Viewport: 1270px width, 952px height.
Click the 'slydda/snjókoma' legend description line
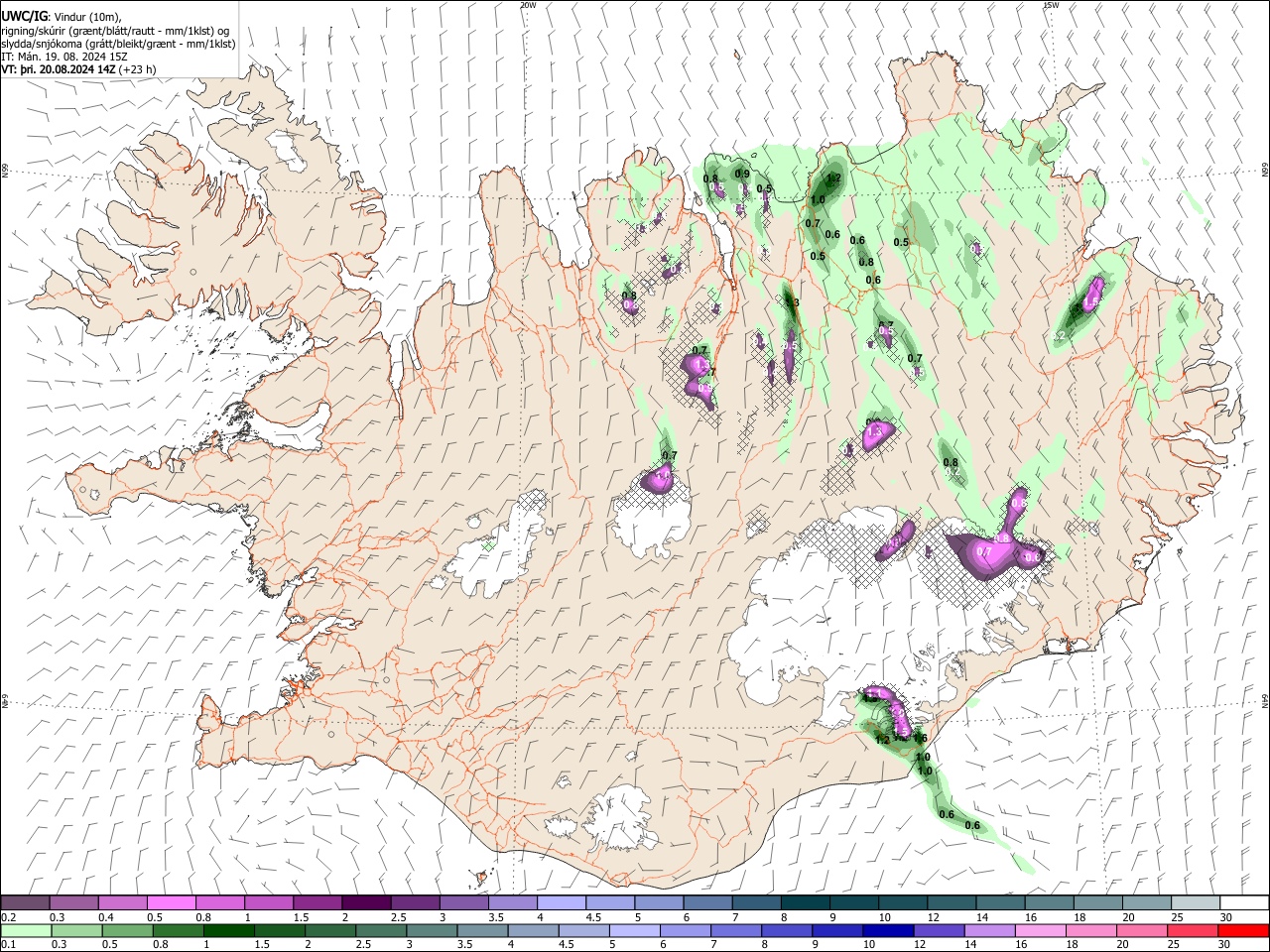pos(118,45)
